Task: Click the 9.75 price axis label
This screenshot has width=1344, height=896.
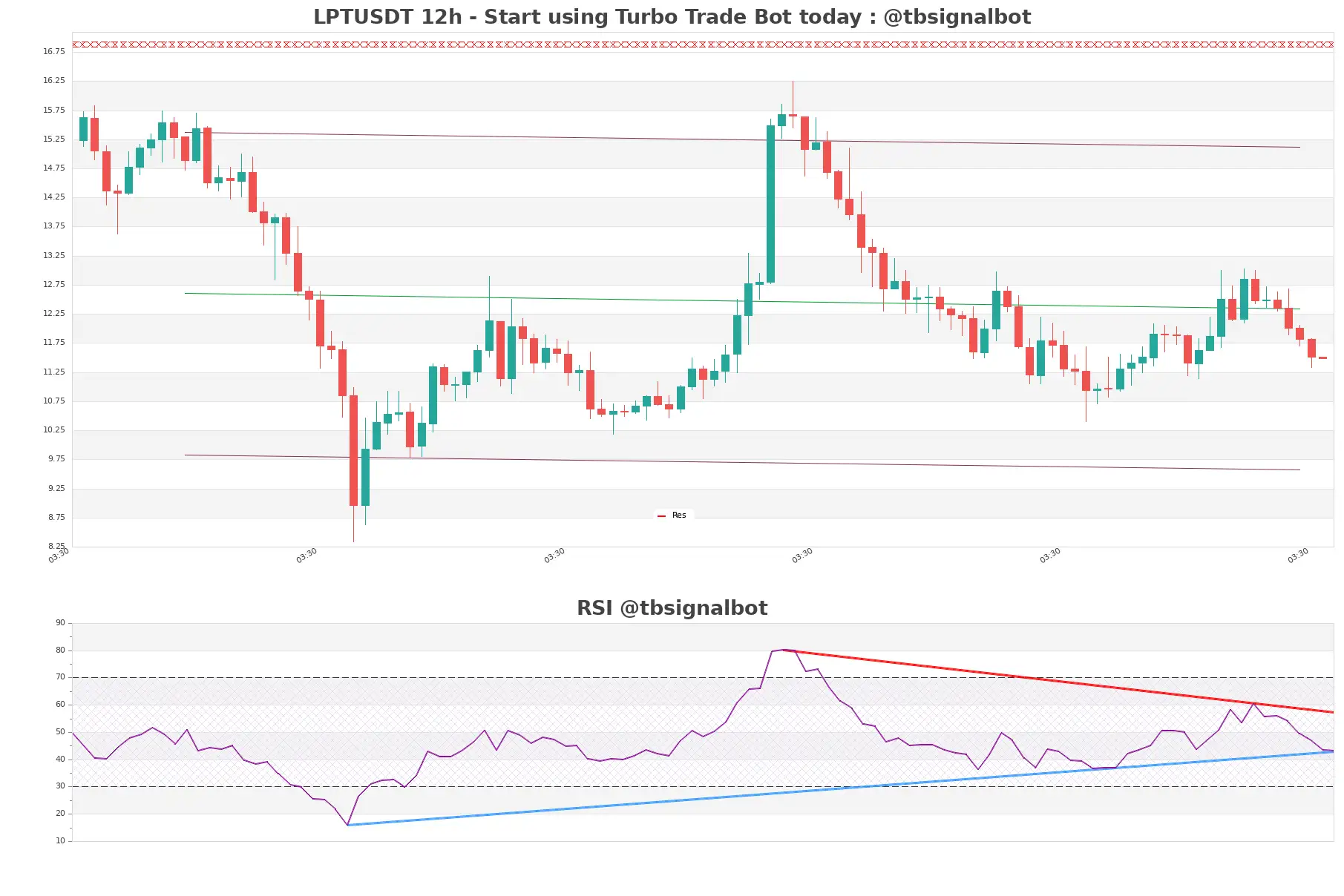Action: point(56,458)
